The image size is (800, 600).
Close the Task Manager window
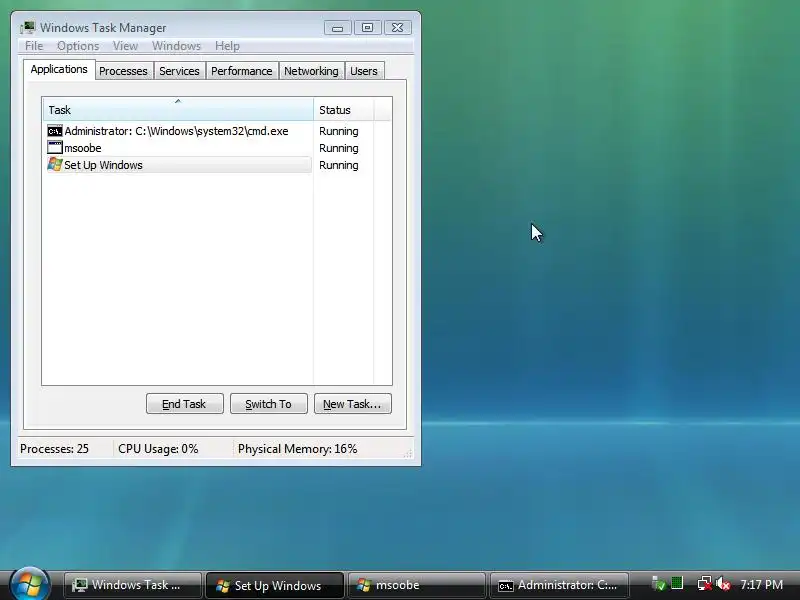[x=397, y=28]
